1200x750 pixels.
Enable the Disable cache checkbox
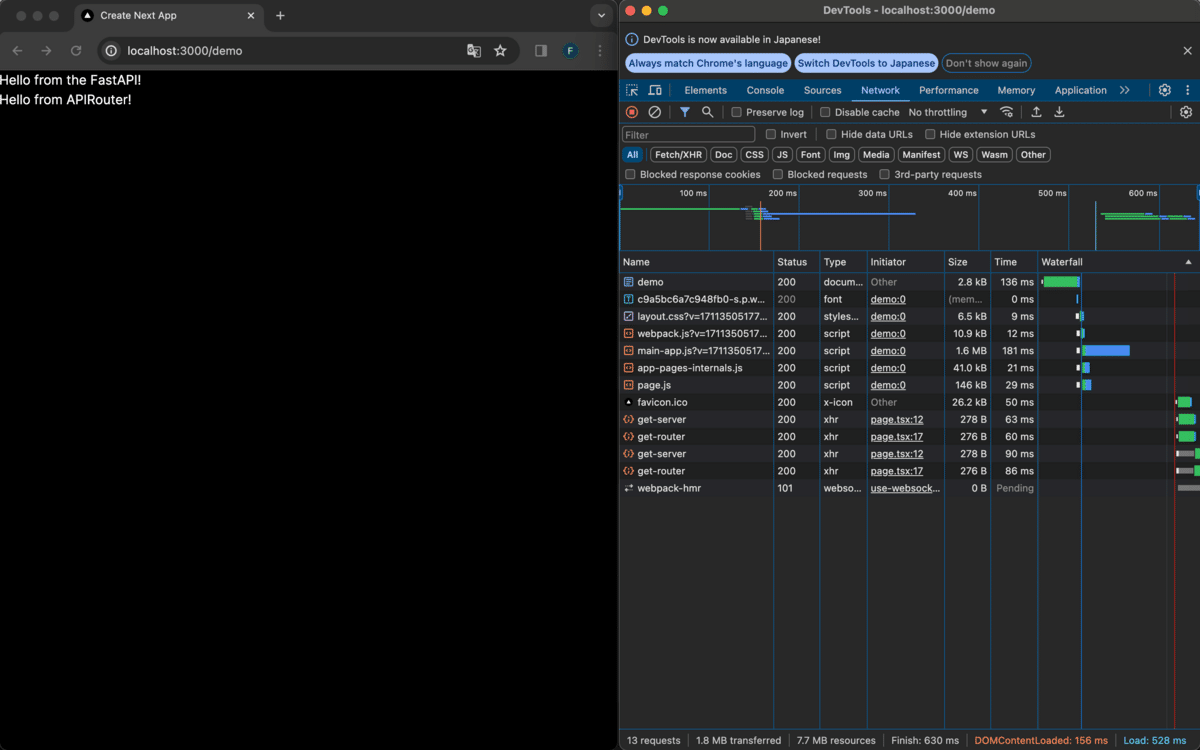tap(824, 111)
